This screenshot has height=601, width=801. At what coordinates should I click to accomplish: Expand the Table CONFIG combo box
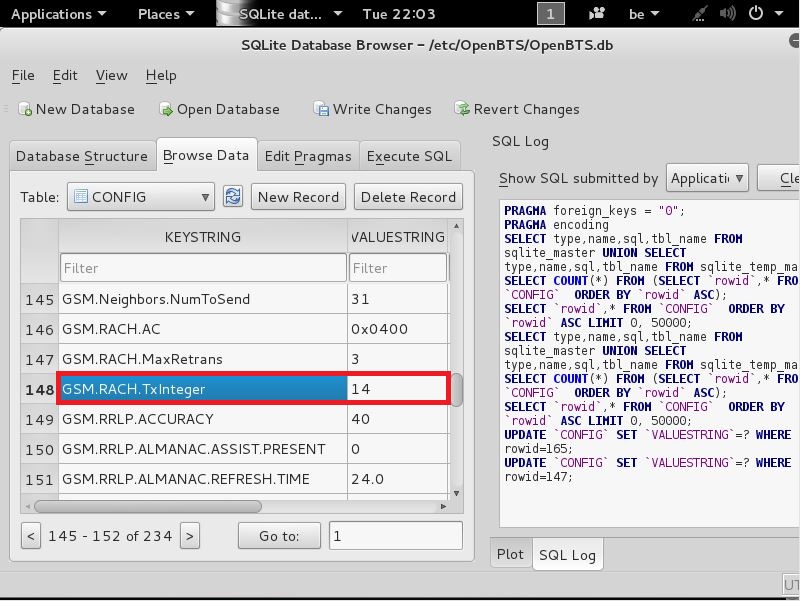141,197
